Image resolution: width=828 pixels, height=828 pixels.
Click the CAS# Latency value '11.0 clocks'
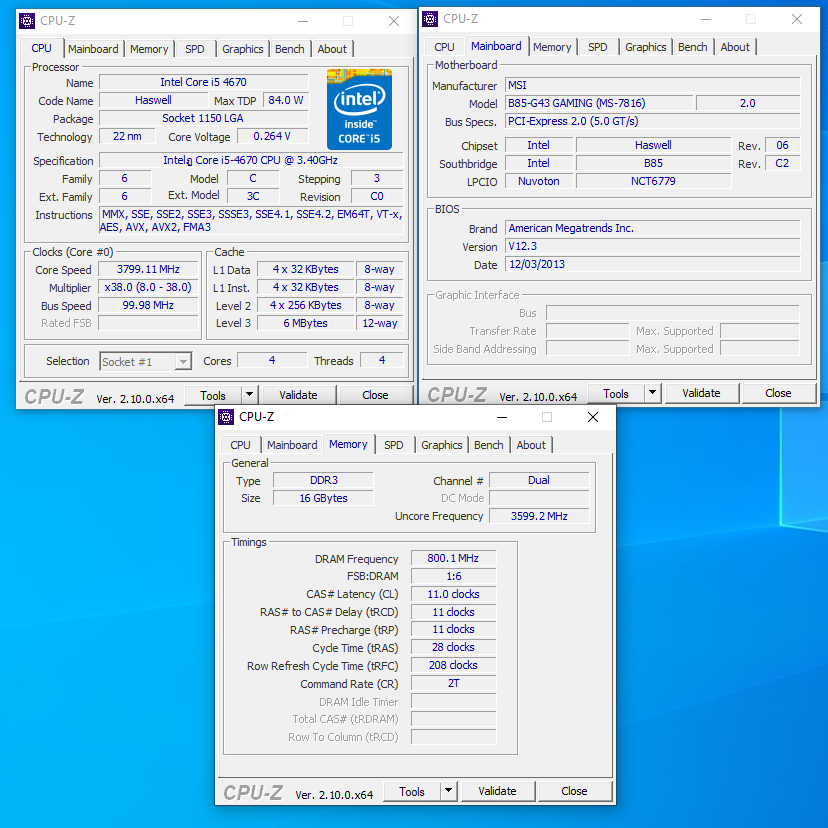tap(454, 595)
